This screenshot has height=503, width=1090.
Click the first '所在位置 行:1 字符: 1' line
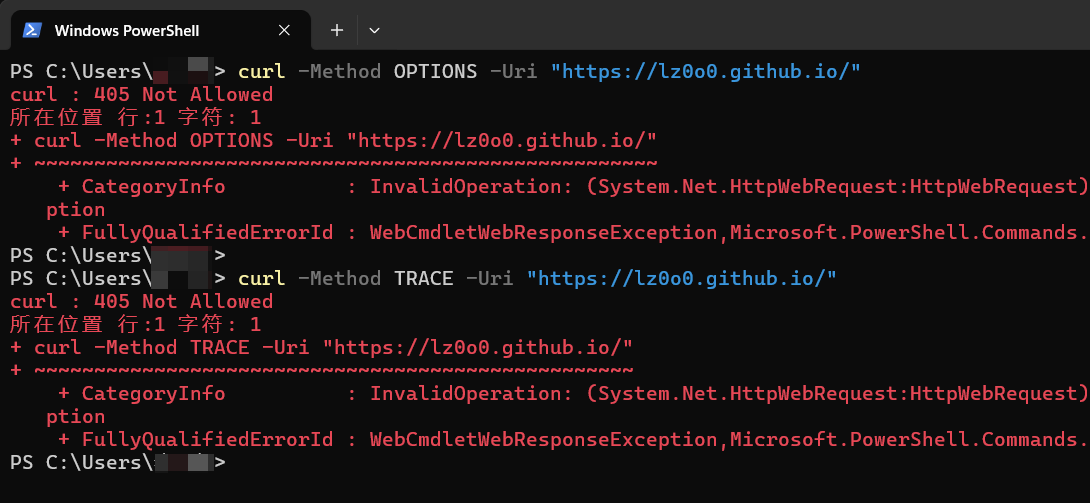point(136,117)
